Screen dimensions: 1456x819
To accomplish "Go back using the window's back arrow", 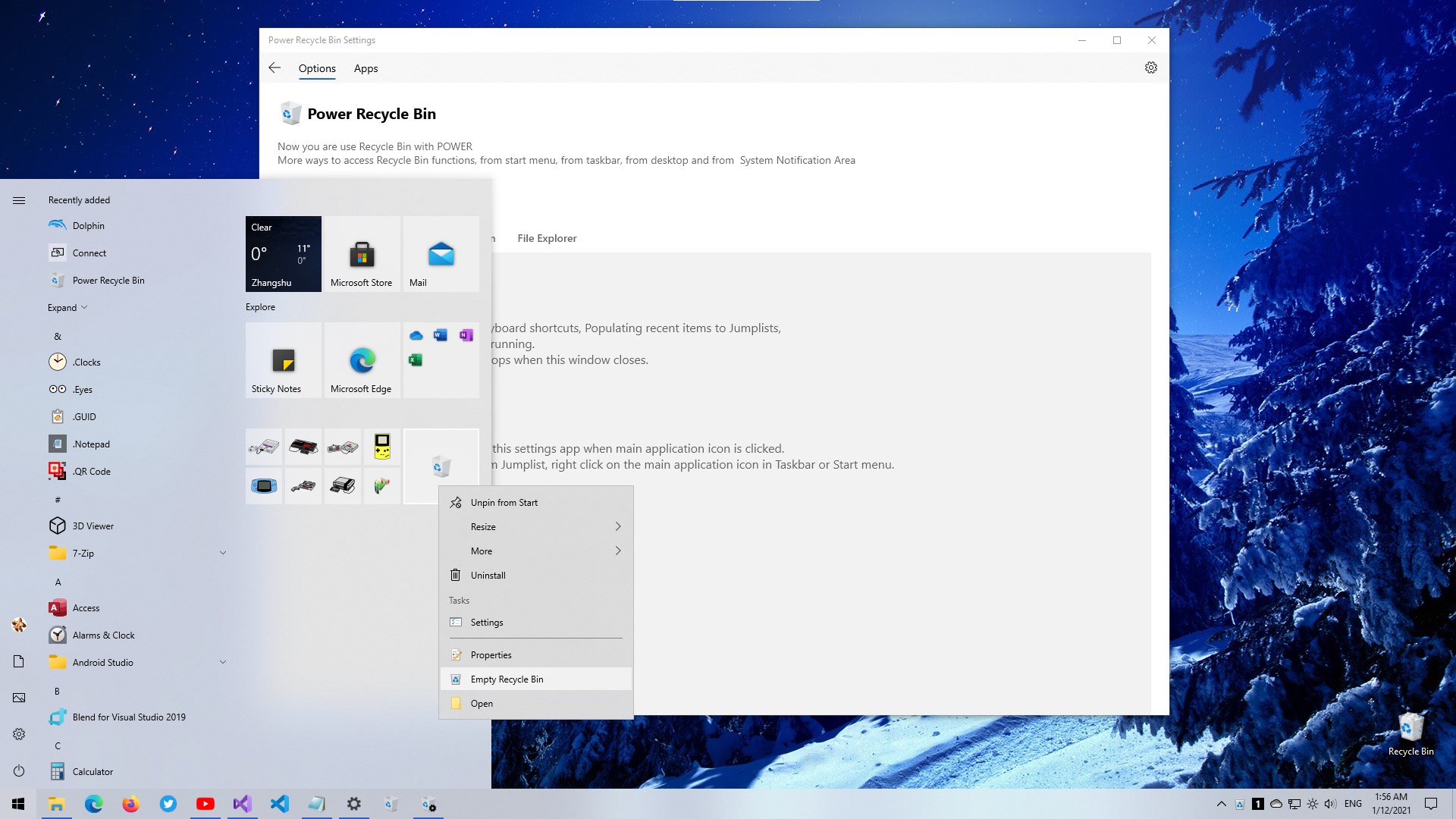I will (275, 68).
